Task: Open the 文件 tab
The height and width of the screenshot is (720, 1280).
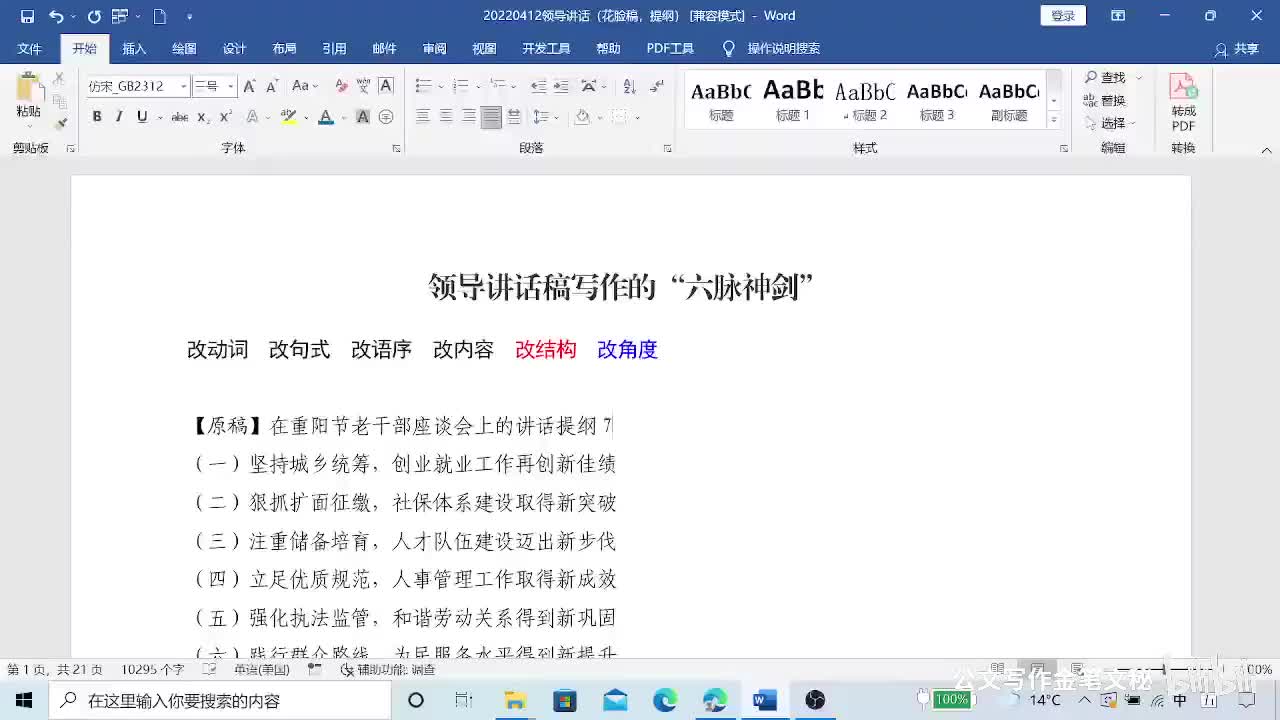Action: click(30, 48)
